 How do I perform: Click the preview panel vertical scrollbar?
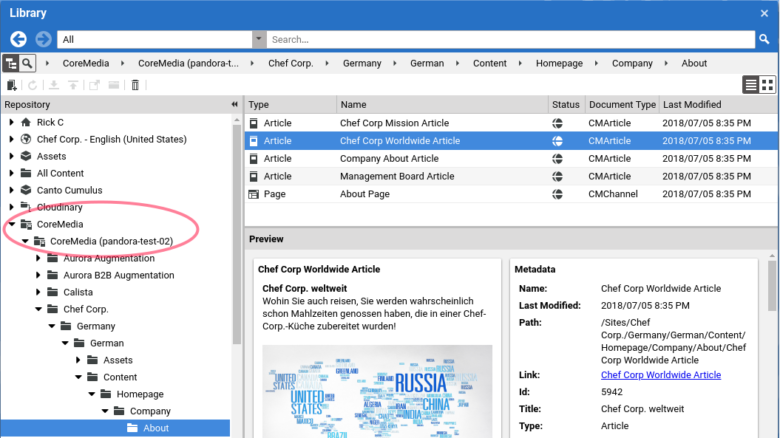click(x=772, y=286)
